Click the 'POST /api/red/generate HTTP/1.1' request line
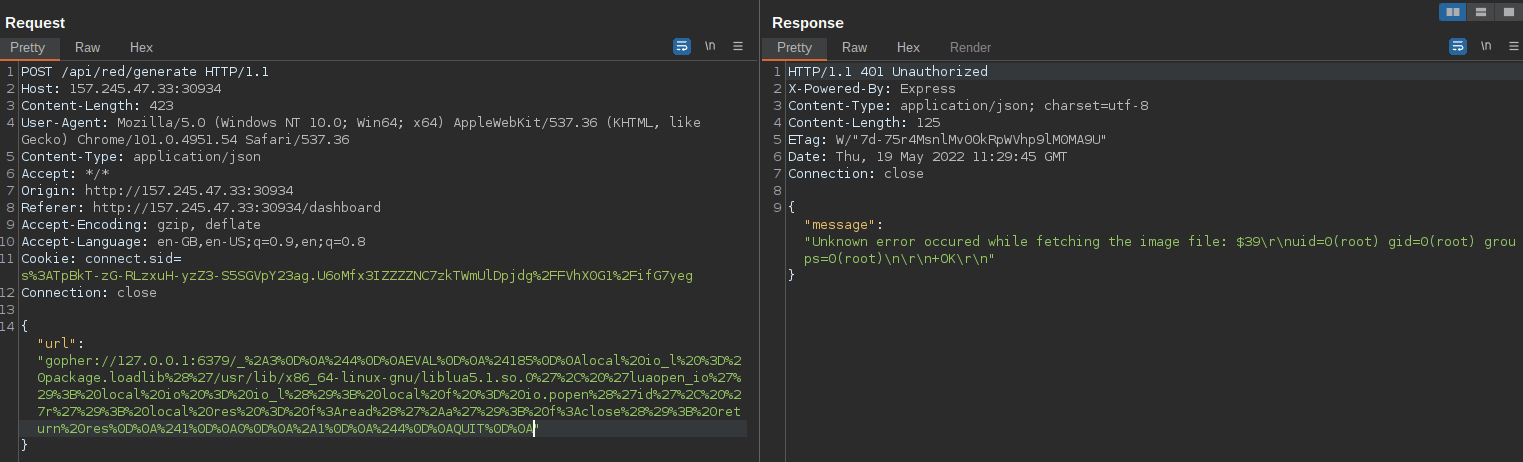 pos(145,72)
